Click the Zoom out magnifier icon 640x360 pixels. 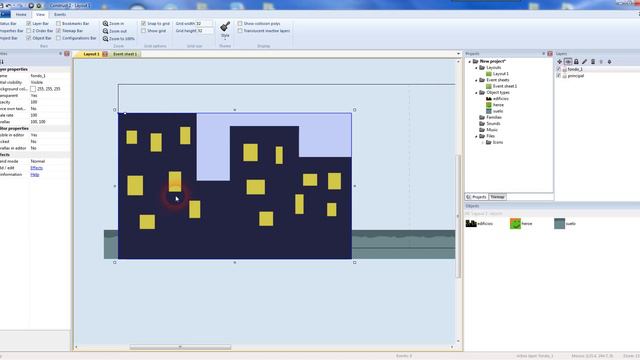pos(105,31)
